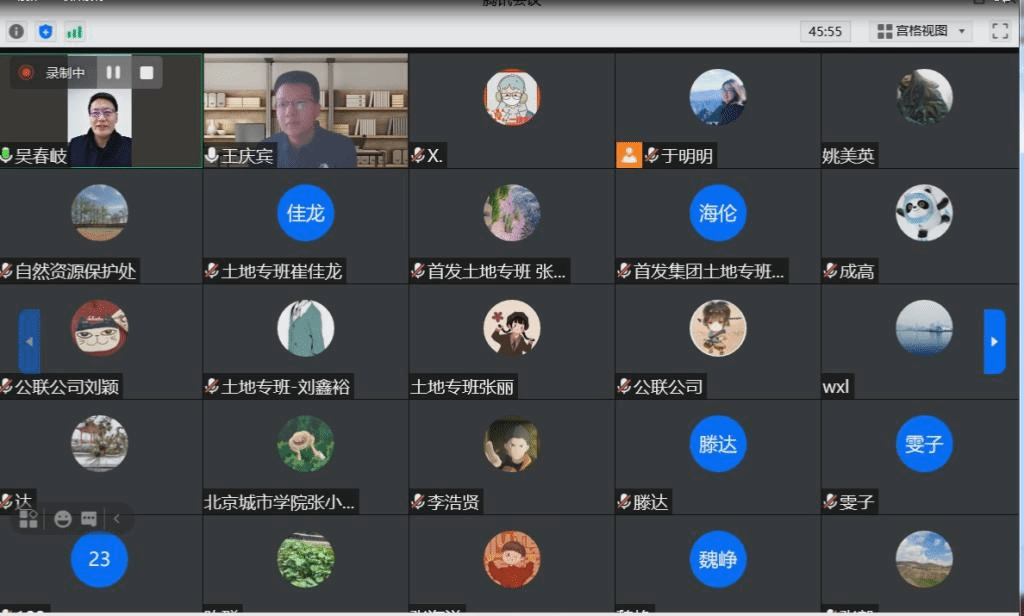Image resolution: width=1024 pixels, height=616 pixels.
Task: Click the muted mic icon beside X.
Action: pos(418,155)
